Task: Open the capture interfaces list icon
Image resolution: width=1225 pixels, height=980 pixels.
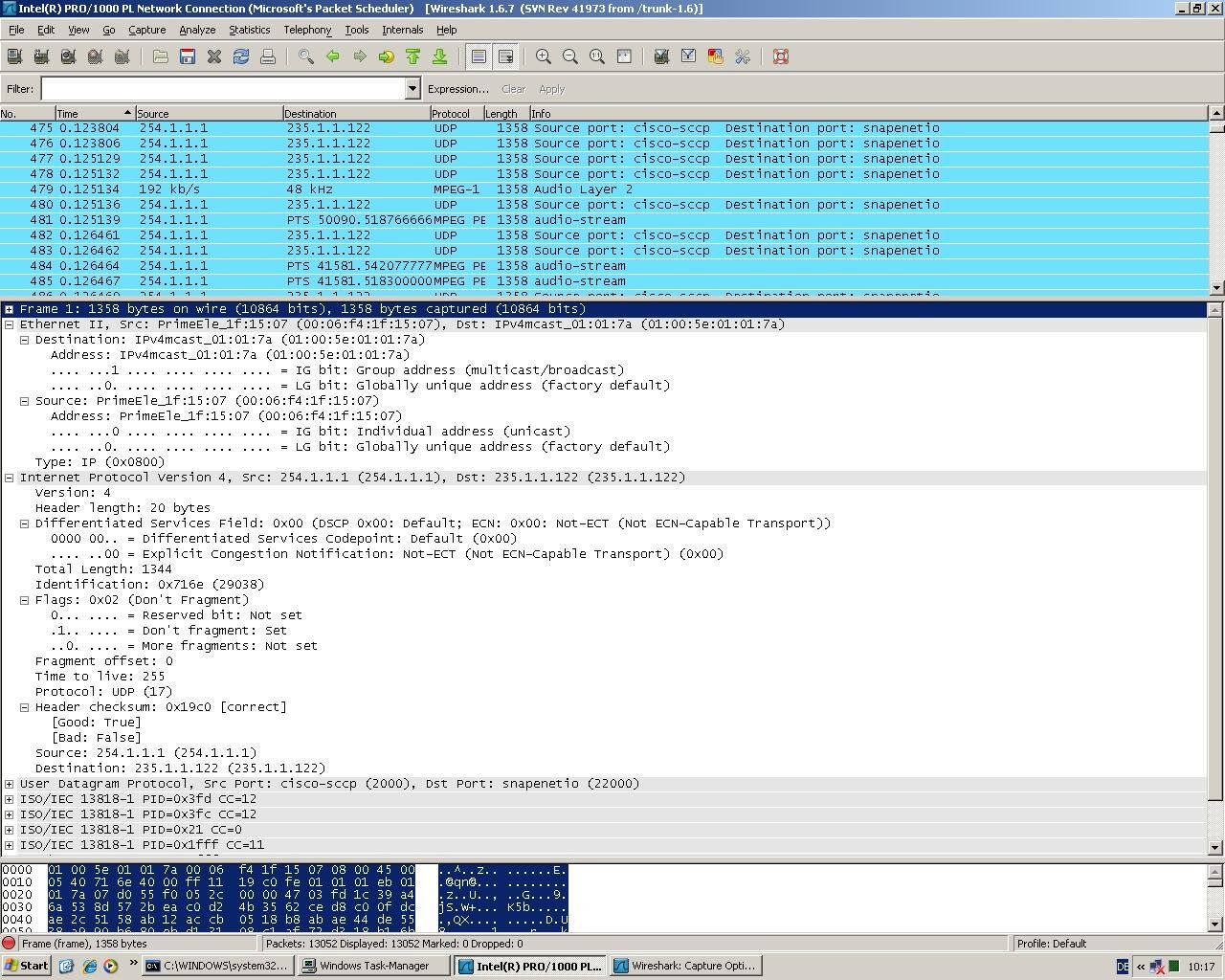Action: pyautogui.click(x=14, y=56)
